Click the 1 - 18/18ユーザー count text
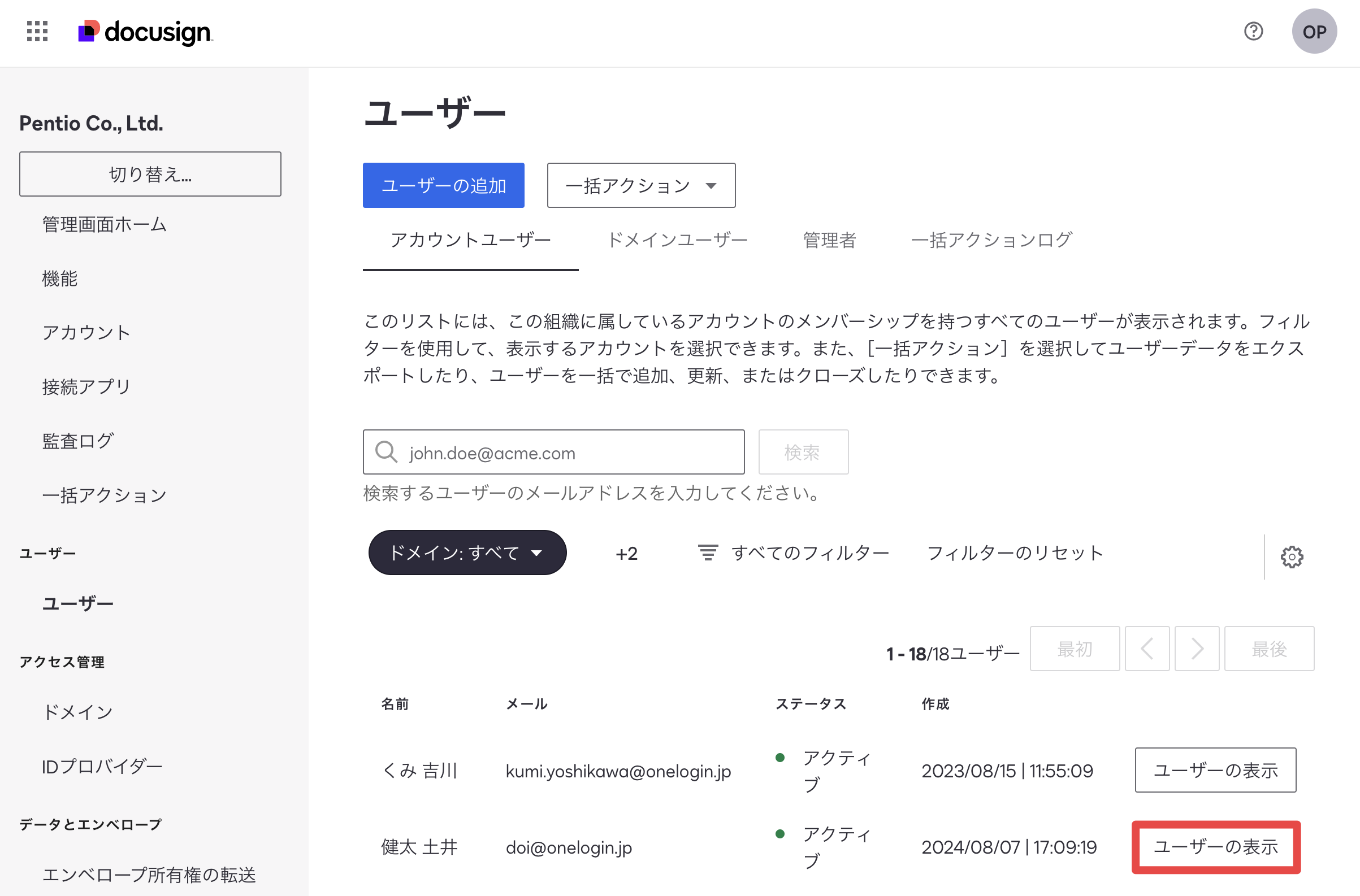 (953, 654)
